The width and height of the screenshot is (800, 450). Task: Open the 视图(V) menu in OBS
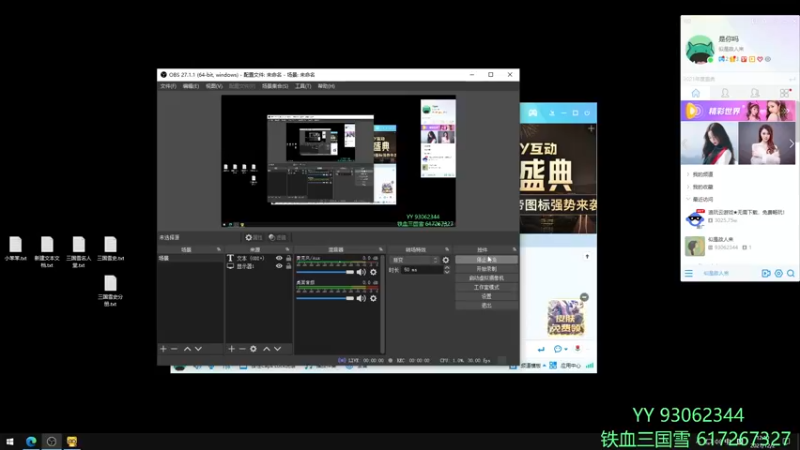click(214, 86)
